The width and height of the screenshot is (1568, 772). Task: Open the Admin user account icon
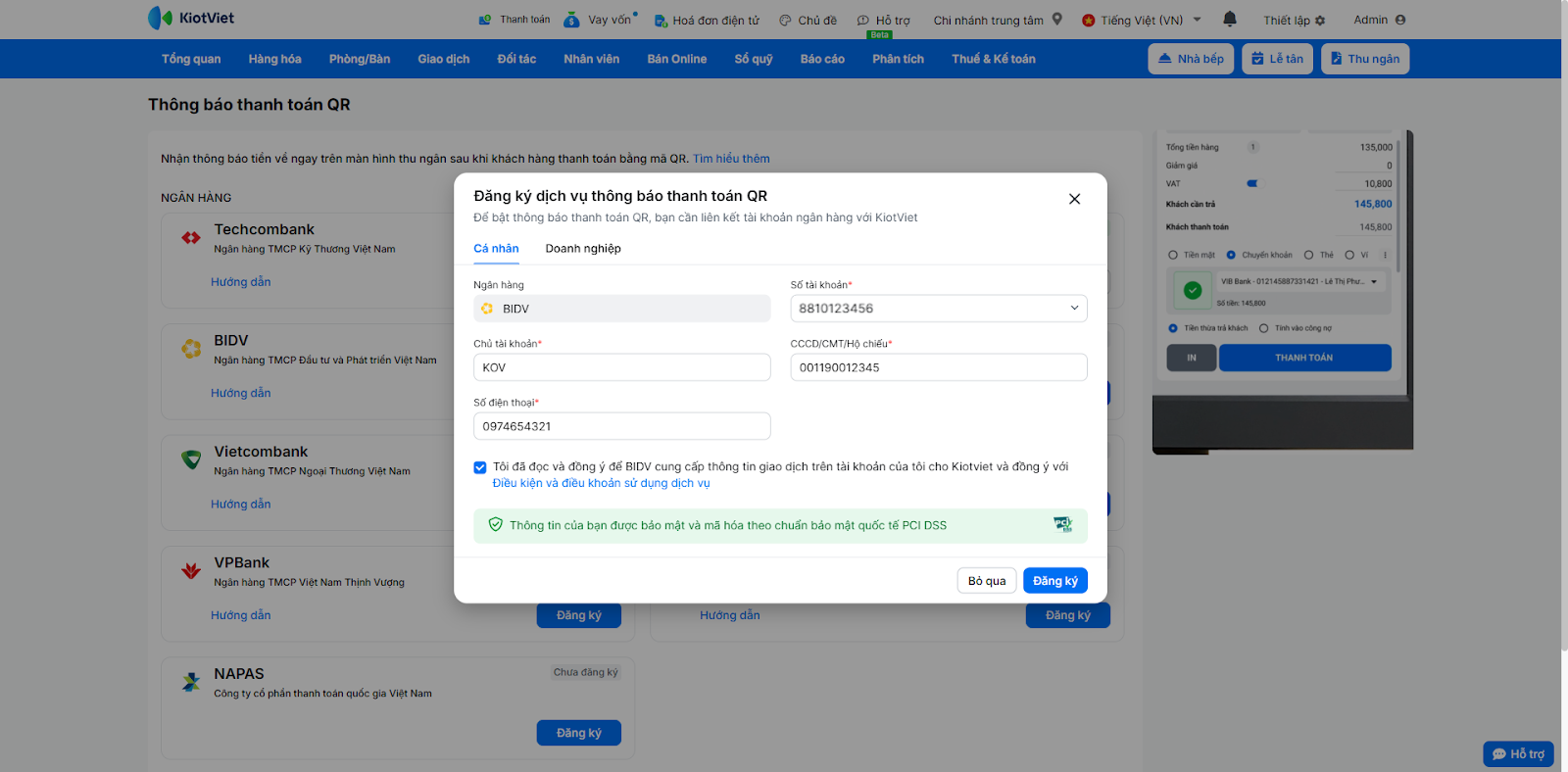[1399, 20]
